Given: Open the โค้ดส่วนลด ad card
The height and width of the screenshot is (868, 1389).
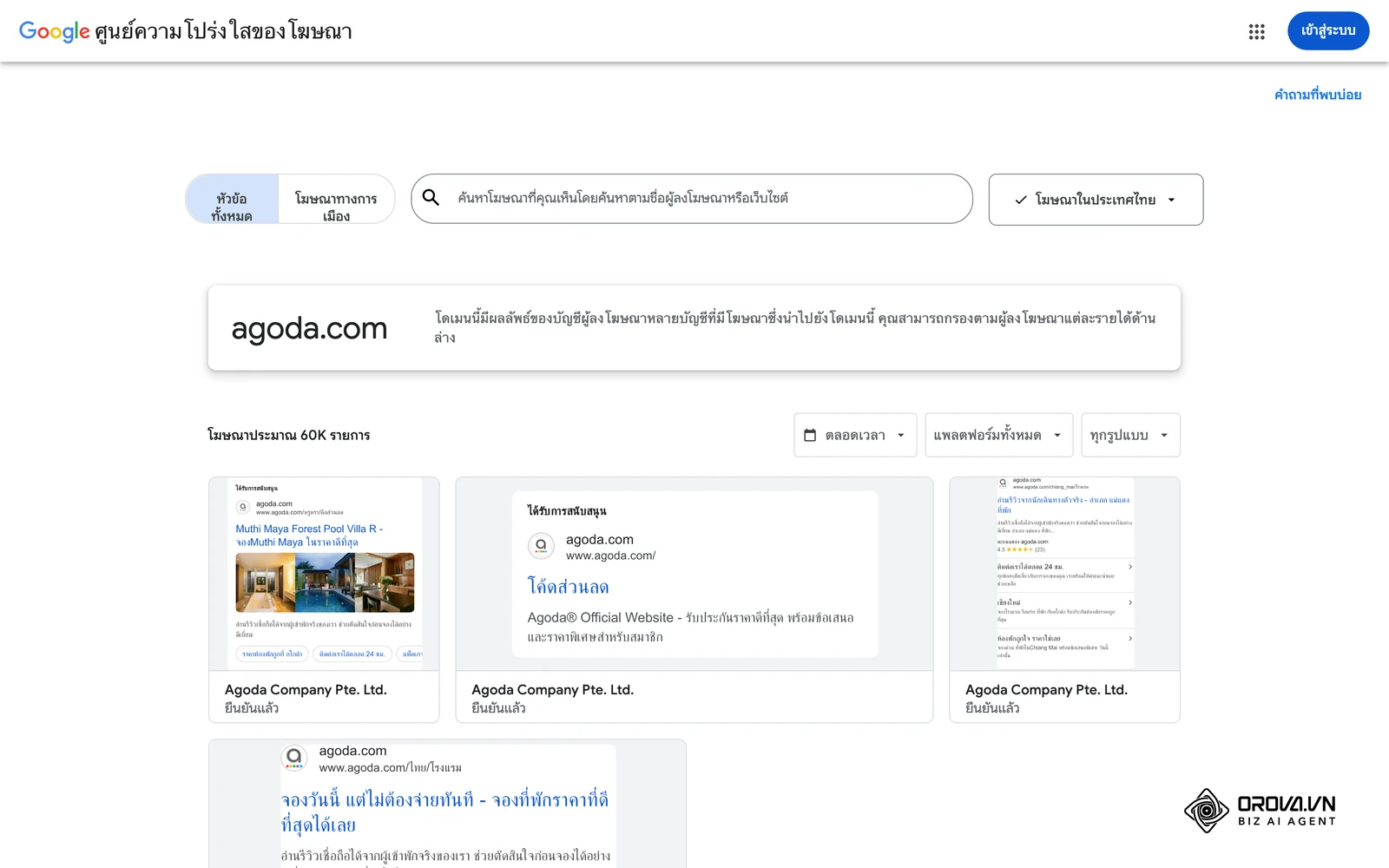Looking at the screenshot, I should tap(694, 599).
